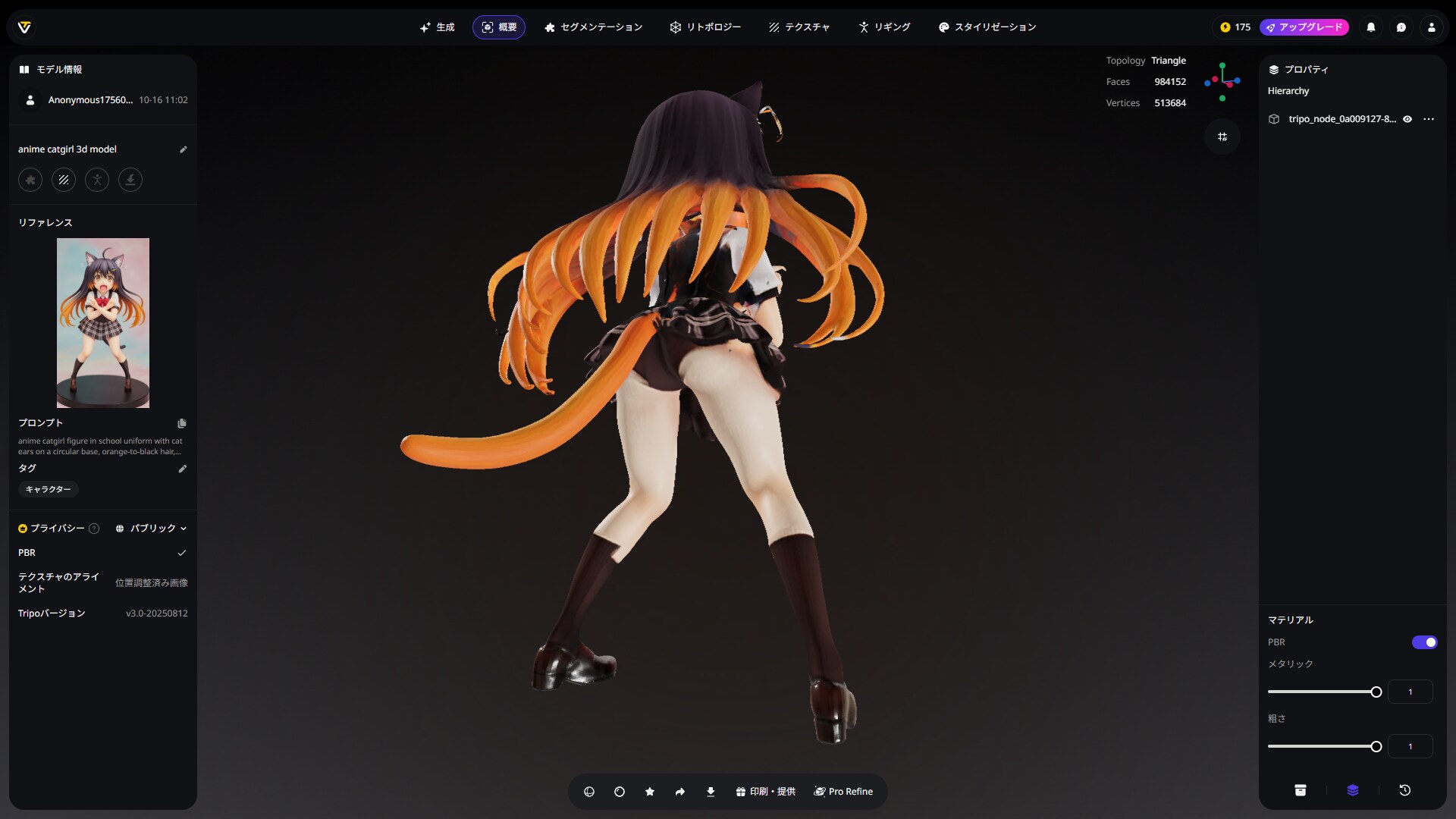Click the history icon in properties panel
The height and width of the screenshot is (819, 1456).
tap(1404, 790)
